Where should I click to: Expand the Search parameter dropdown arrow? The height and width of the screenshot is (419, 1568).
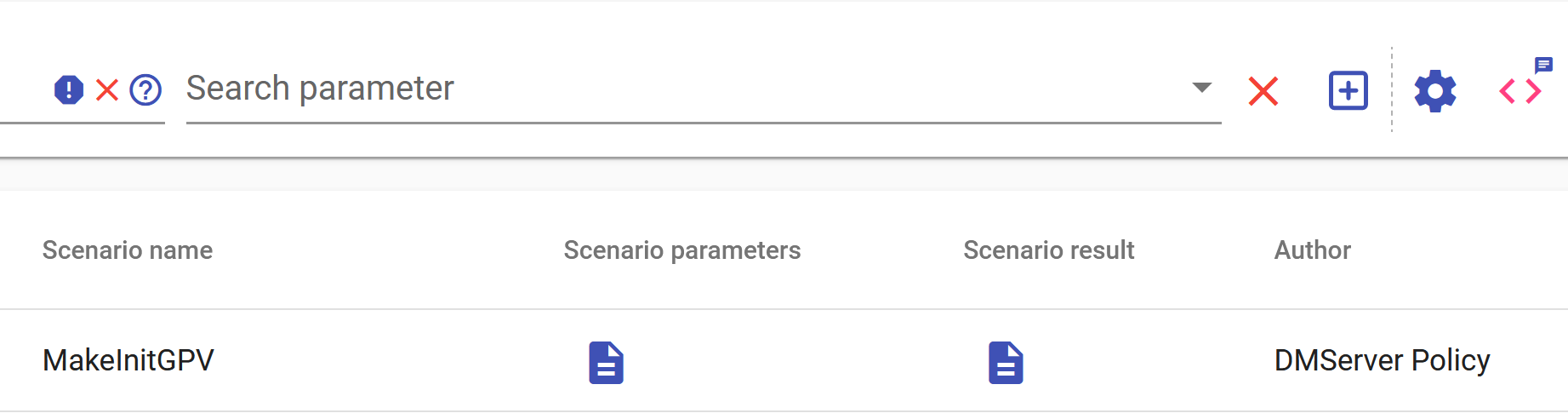tap(1201, 88)
